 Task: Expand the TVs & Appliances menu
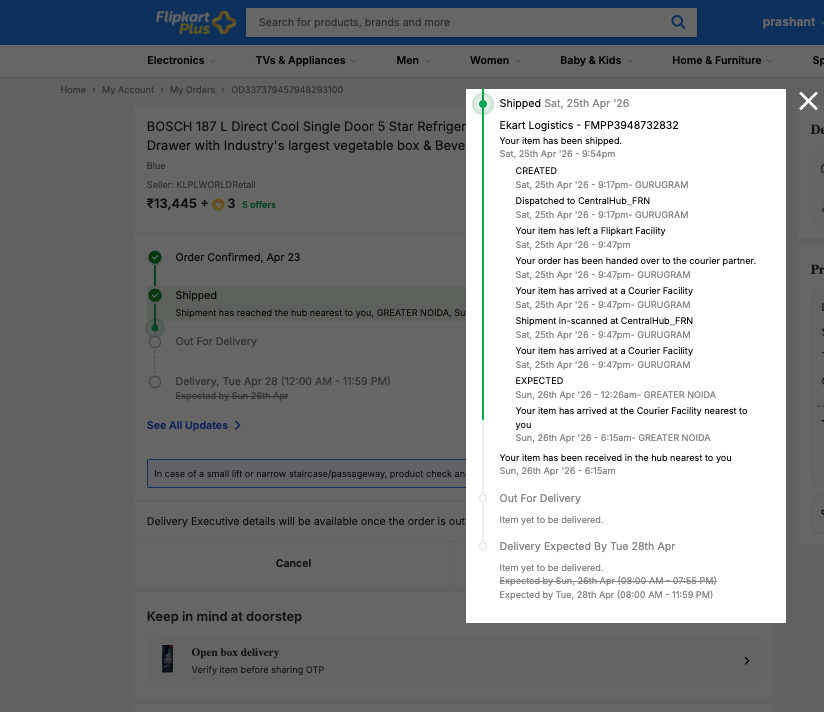pyautogui.click(x=306, y=60)
